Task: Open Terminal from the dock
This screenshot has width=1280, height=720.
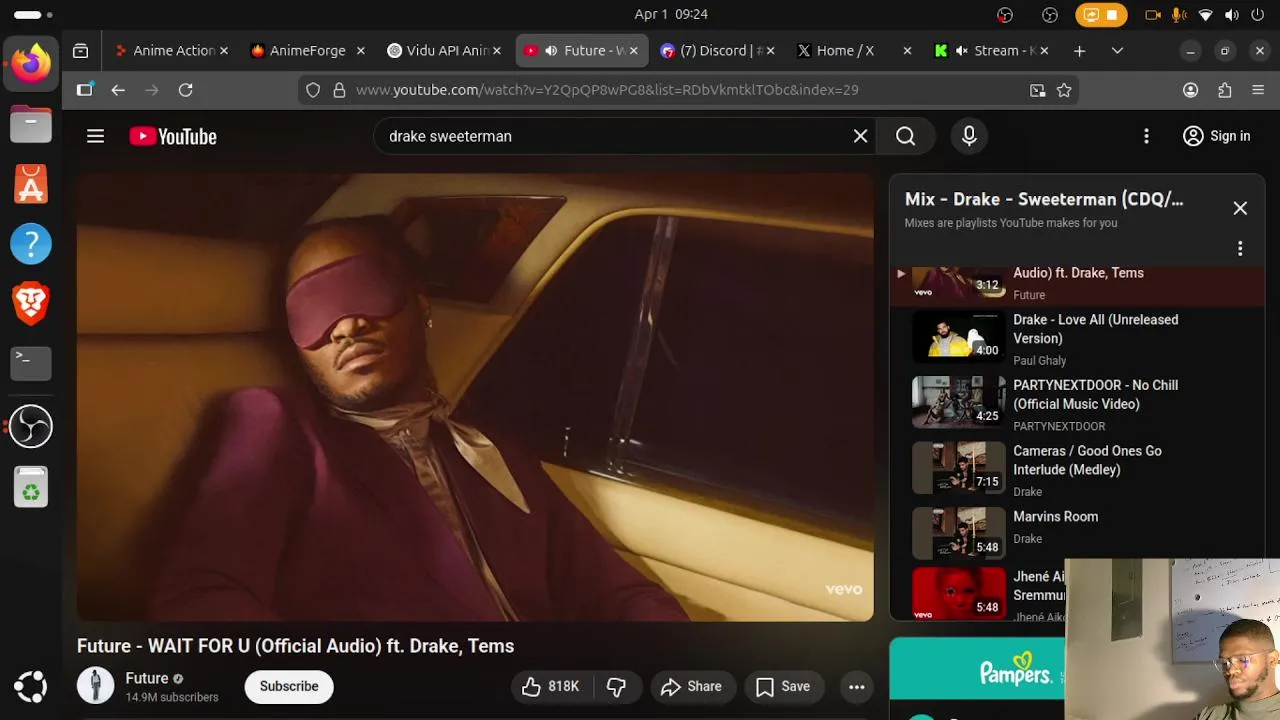Action: pos(31,364)
